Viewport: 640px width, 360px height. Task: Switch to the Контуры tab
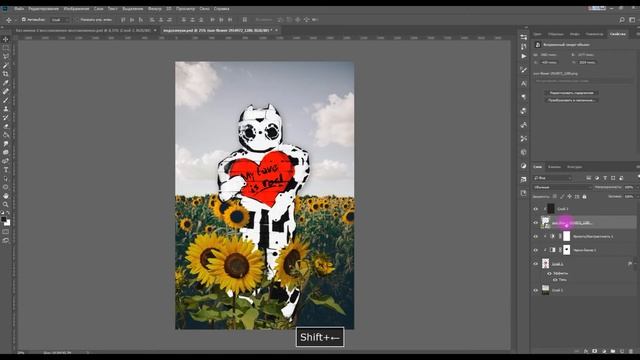(574, 167)
